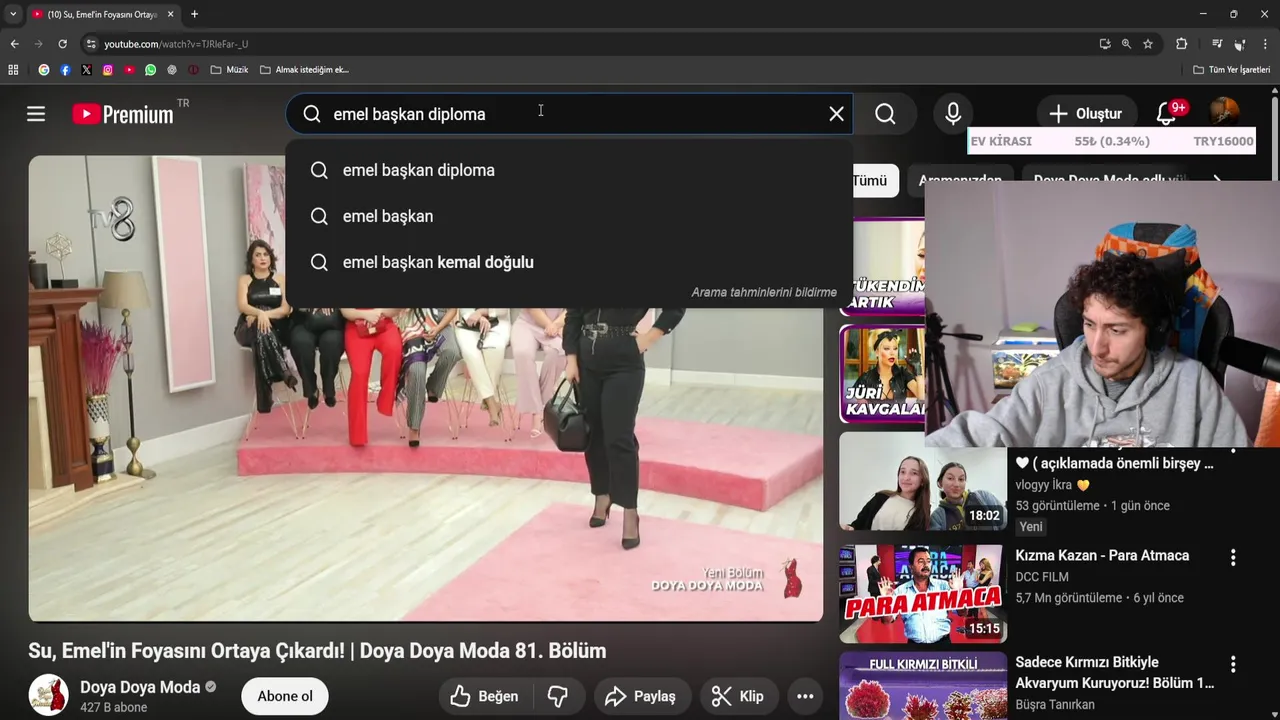Open Google bookmark icon
Image resolution: width=1280 pixels, height=720 pixels.
pos(44,70)
